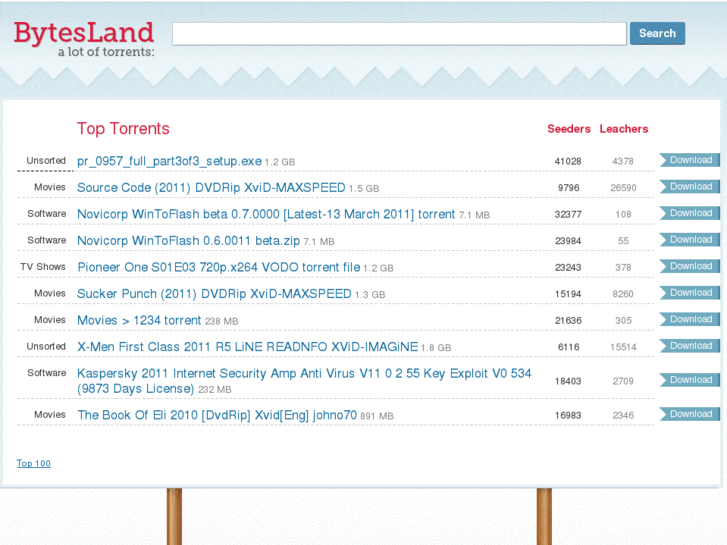Open The Book Of Eli 2010 link
This screenshot has height=545, width=727.
pos(217,415)
